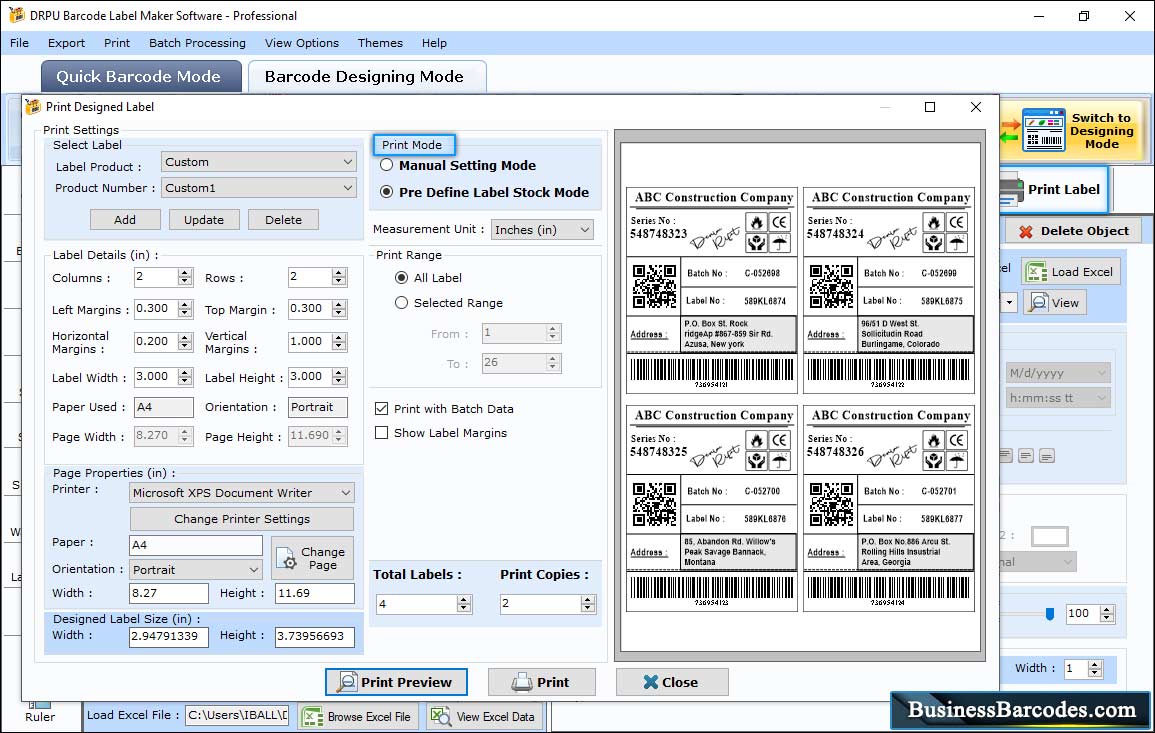
Task: Click the Browse Excel File icon
Action: pos(313,716)
